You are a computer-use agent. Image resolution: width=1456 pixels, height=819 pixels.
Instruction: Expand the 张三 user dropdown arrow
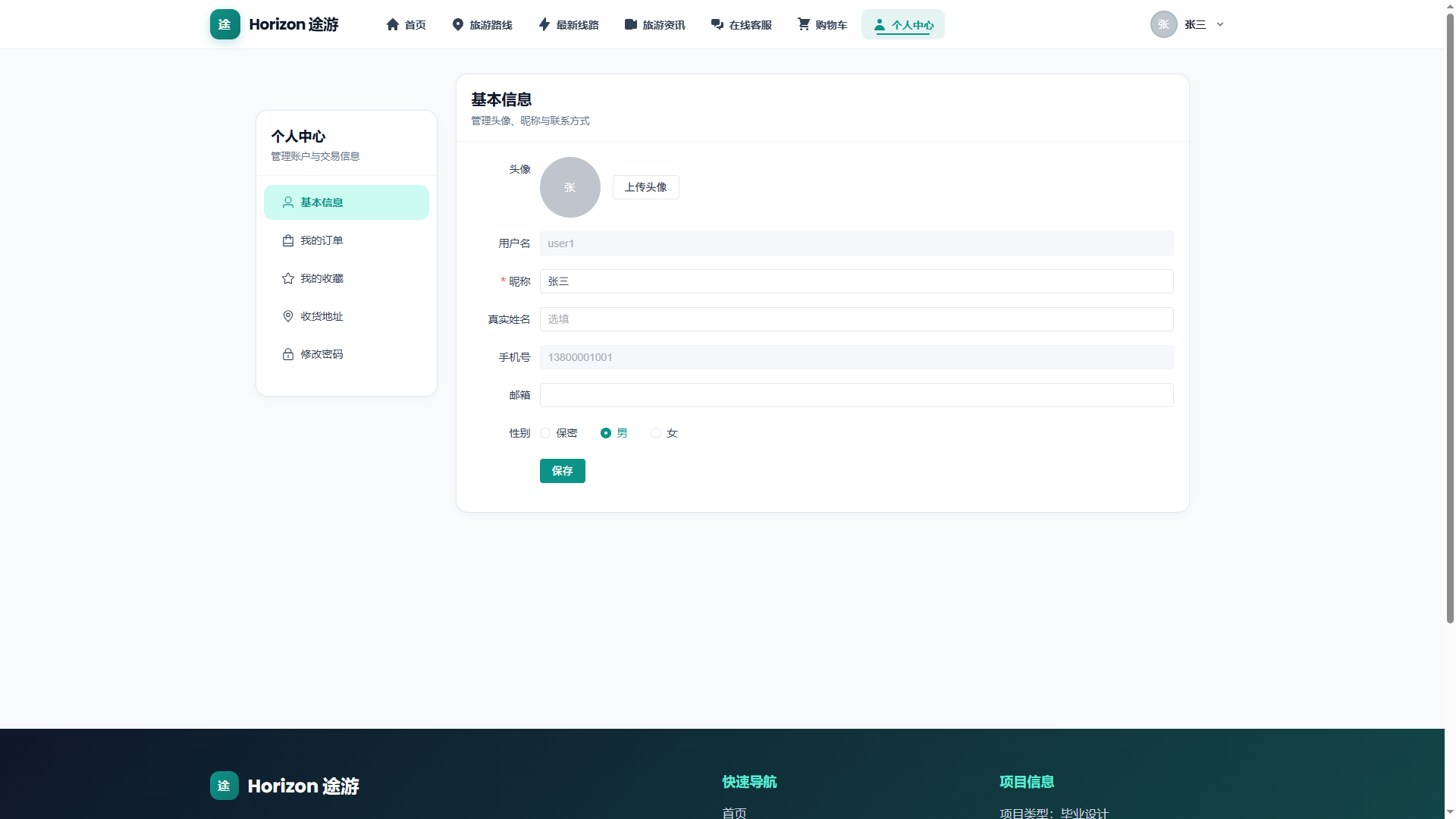click(1220, 24)
